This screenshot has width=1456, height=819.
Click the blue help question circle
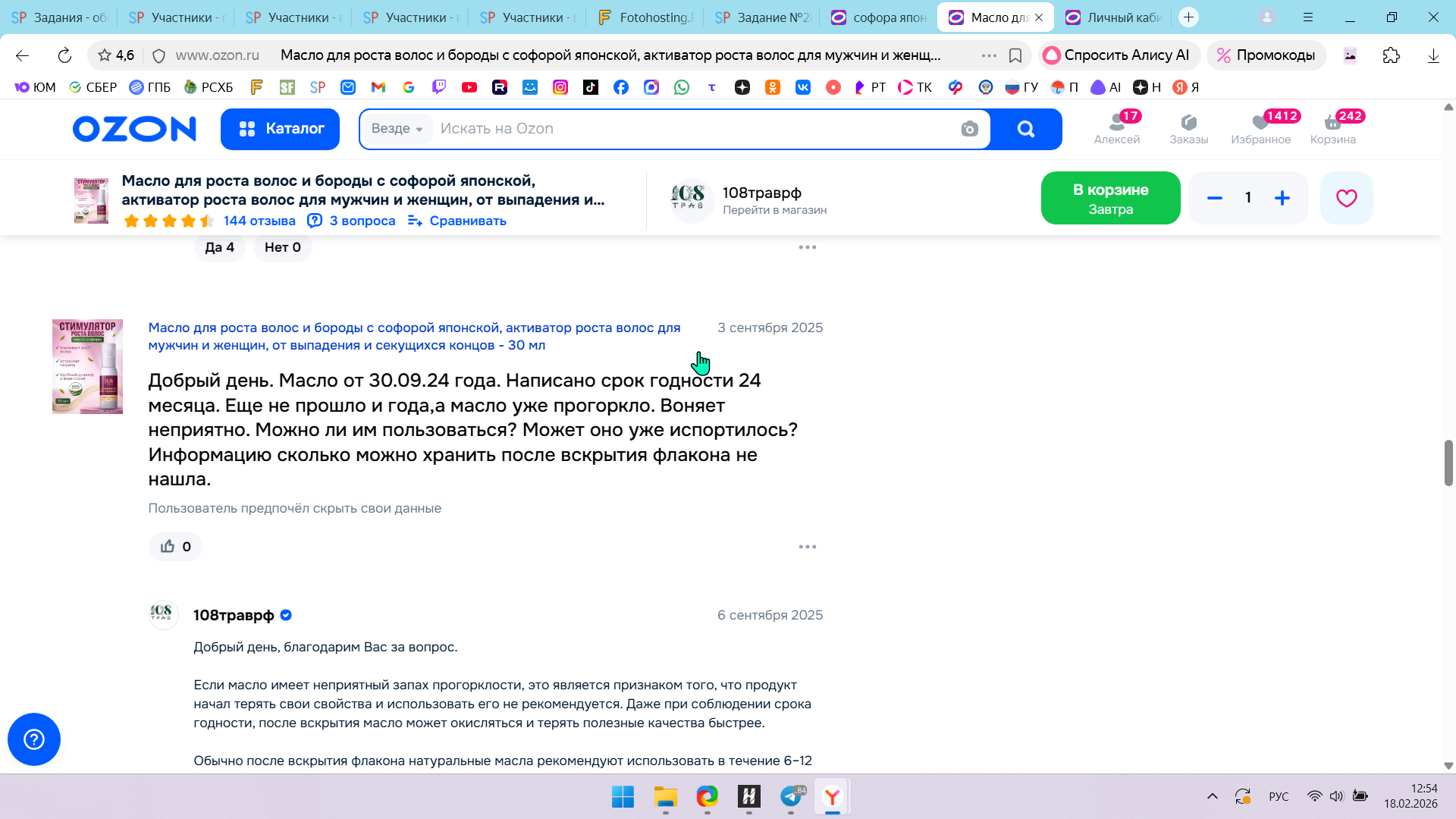pos(34,739)
